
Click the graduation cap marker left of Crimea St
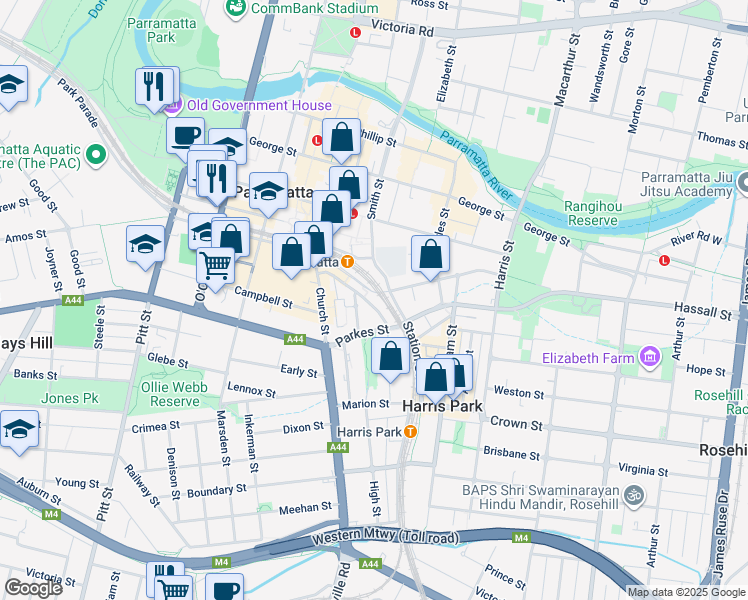[x=19, y=429]
